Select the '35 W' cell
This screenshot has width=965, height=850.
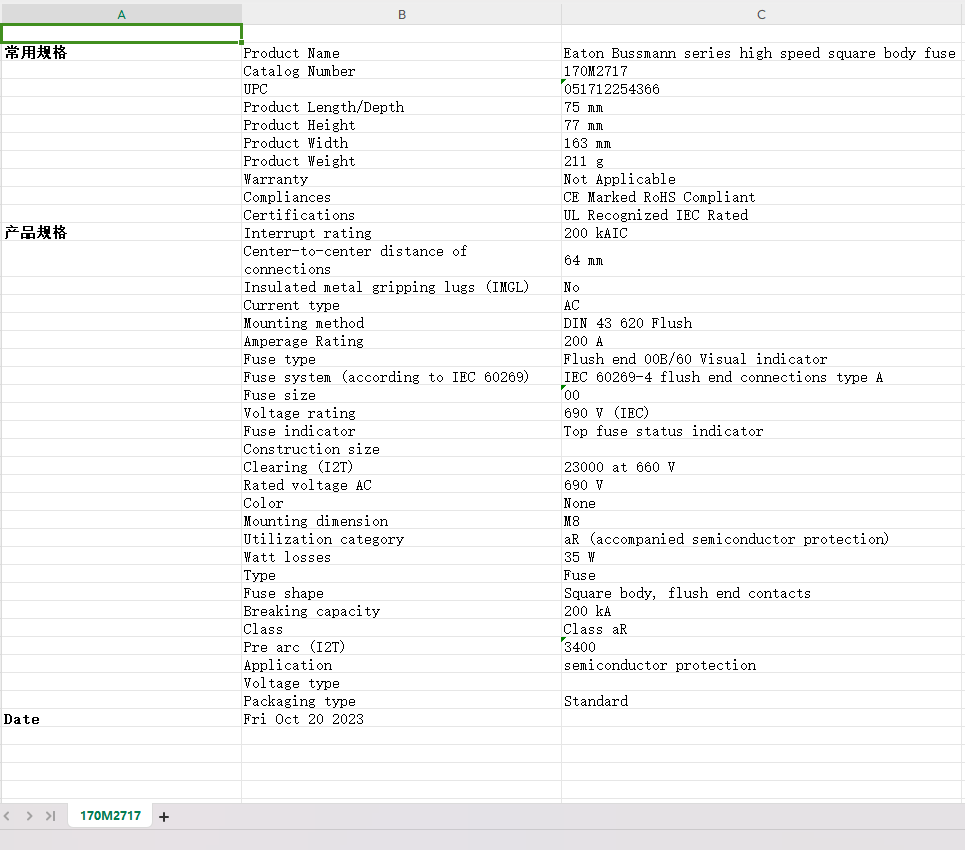coord(762,557)
